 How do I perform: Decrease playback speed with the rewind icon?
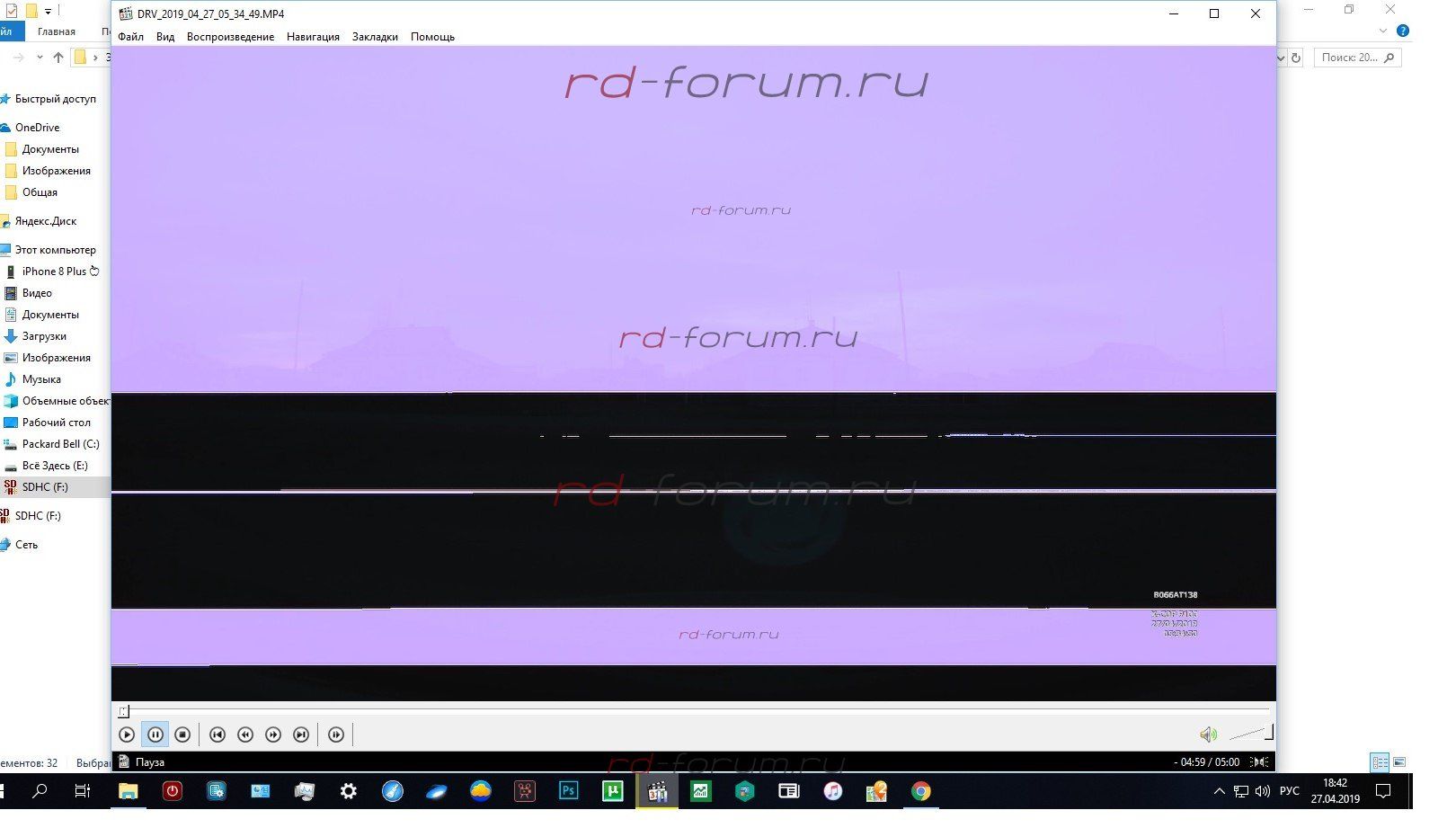[x=245, y=735]
